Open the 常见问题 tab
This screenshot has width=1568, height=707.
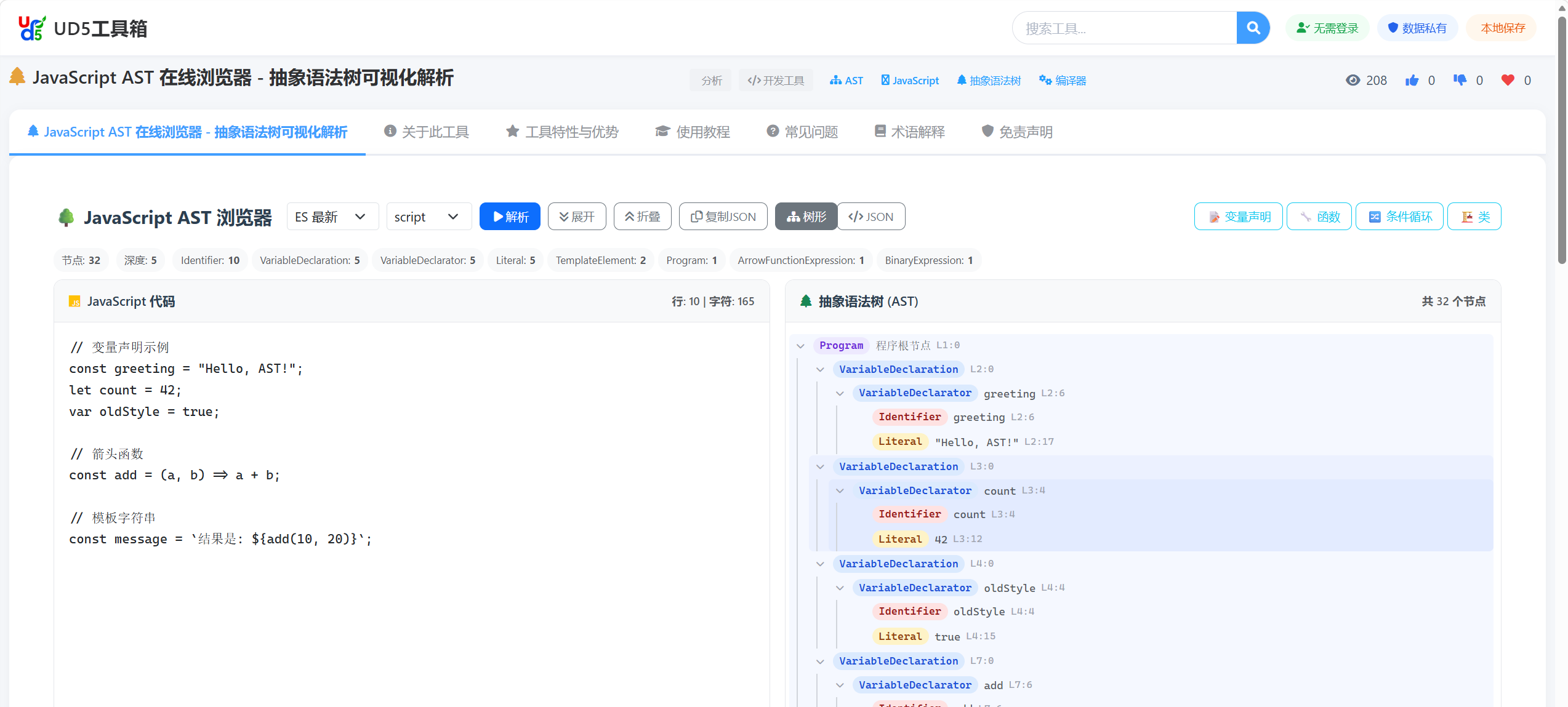[x=802, y=132]
